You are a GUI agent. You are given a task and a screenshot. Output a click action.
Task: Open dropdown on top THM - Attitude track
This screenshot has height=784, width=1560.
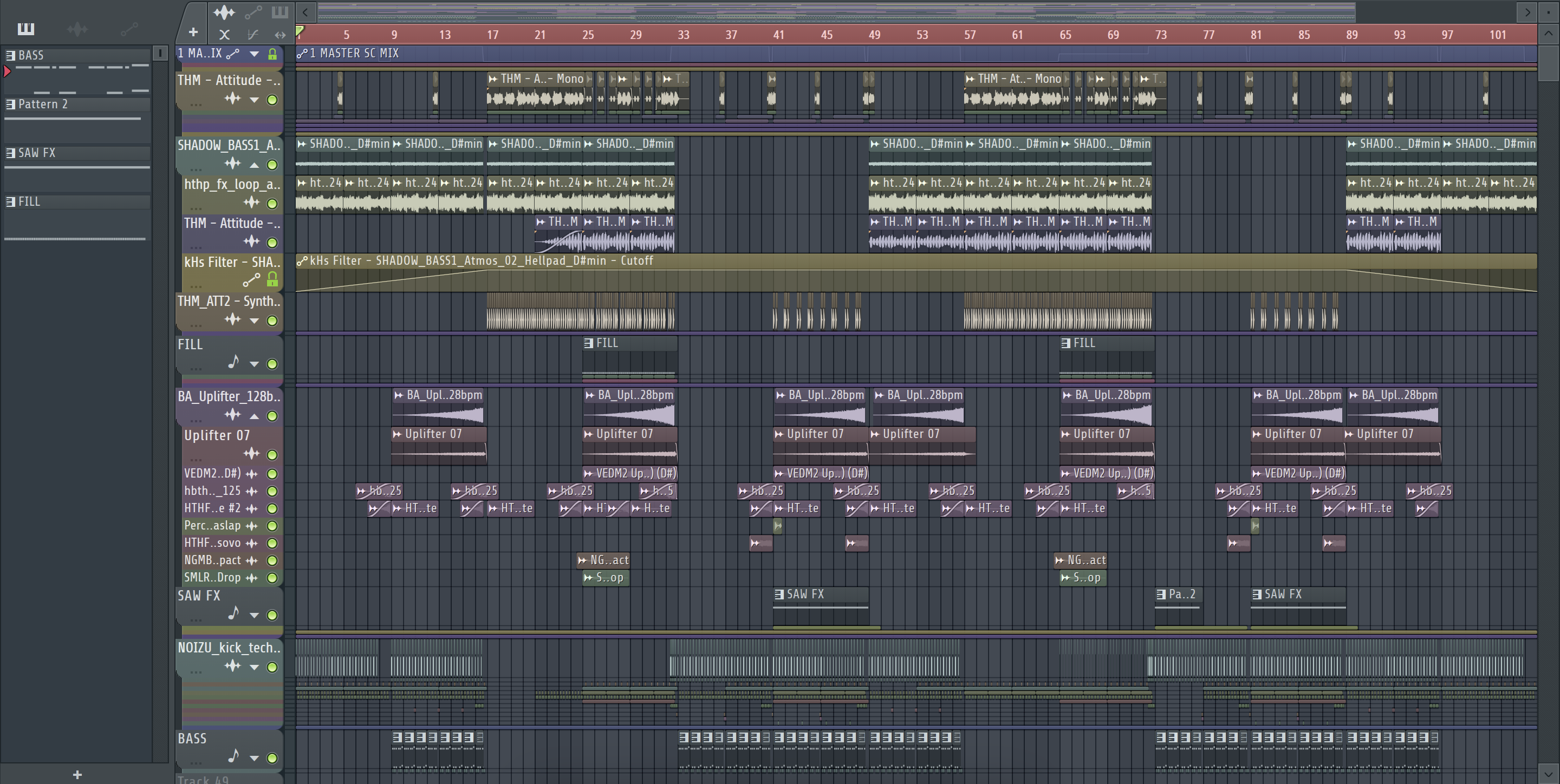click(255, 100)
